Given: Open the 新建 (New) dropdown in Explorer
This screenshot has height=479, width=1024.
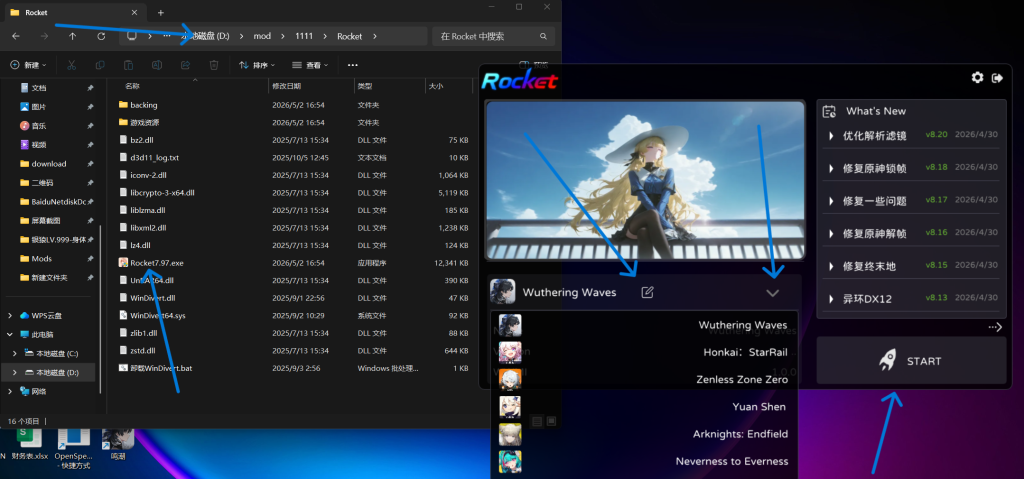Looking at the screenshot, I should 28,65.
